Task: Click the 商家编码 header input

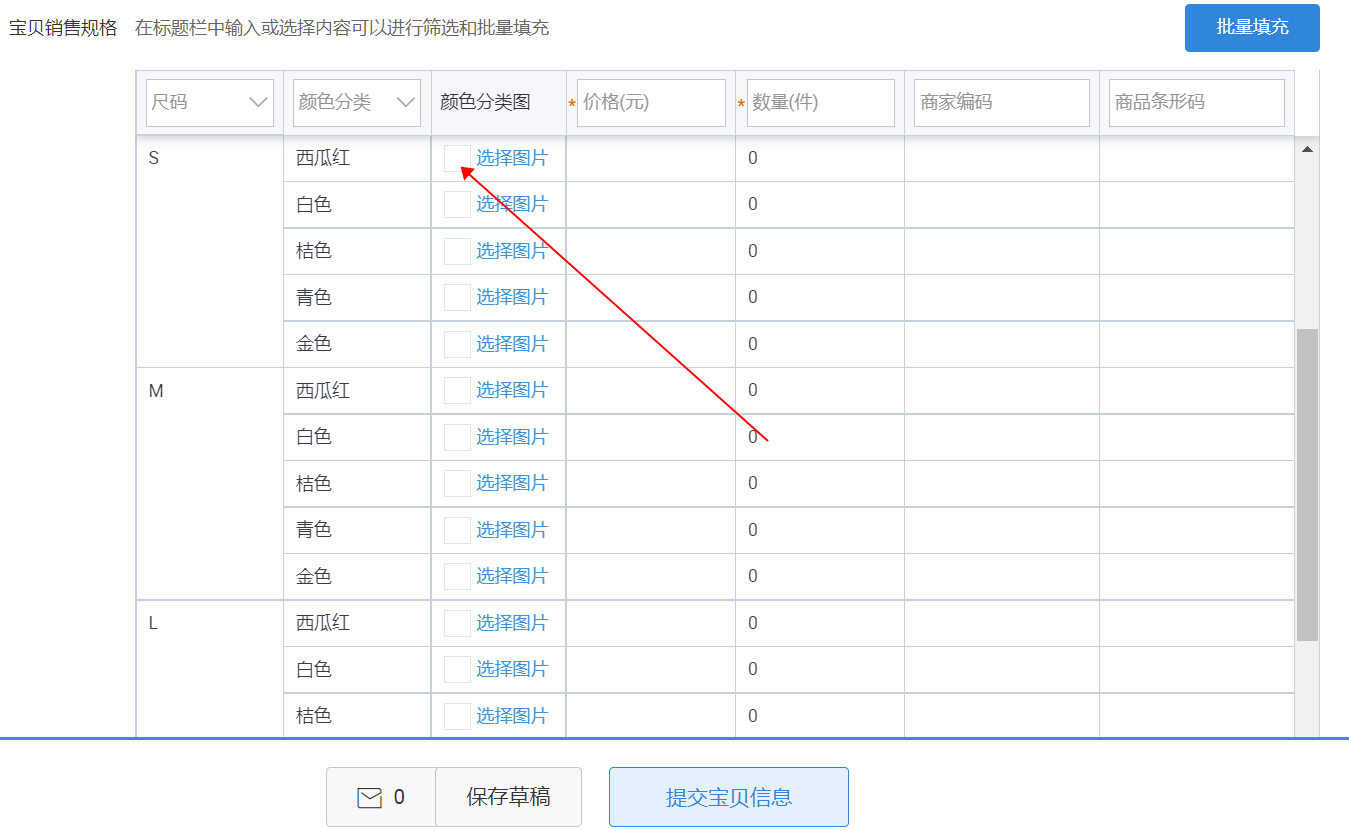Action: click(1001, 102)
